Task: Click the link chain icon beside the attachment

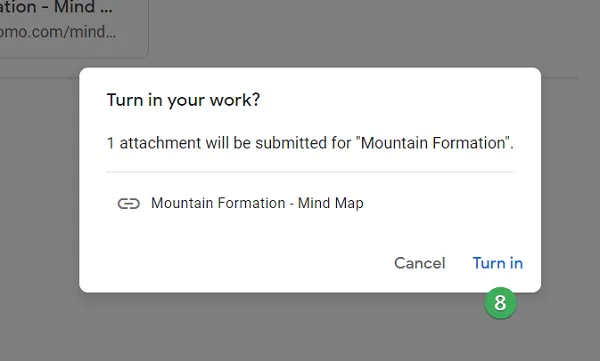Action: [x=129, y=203]
